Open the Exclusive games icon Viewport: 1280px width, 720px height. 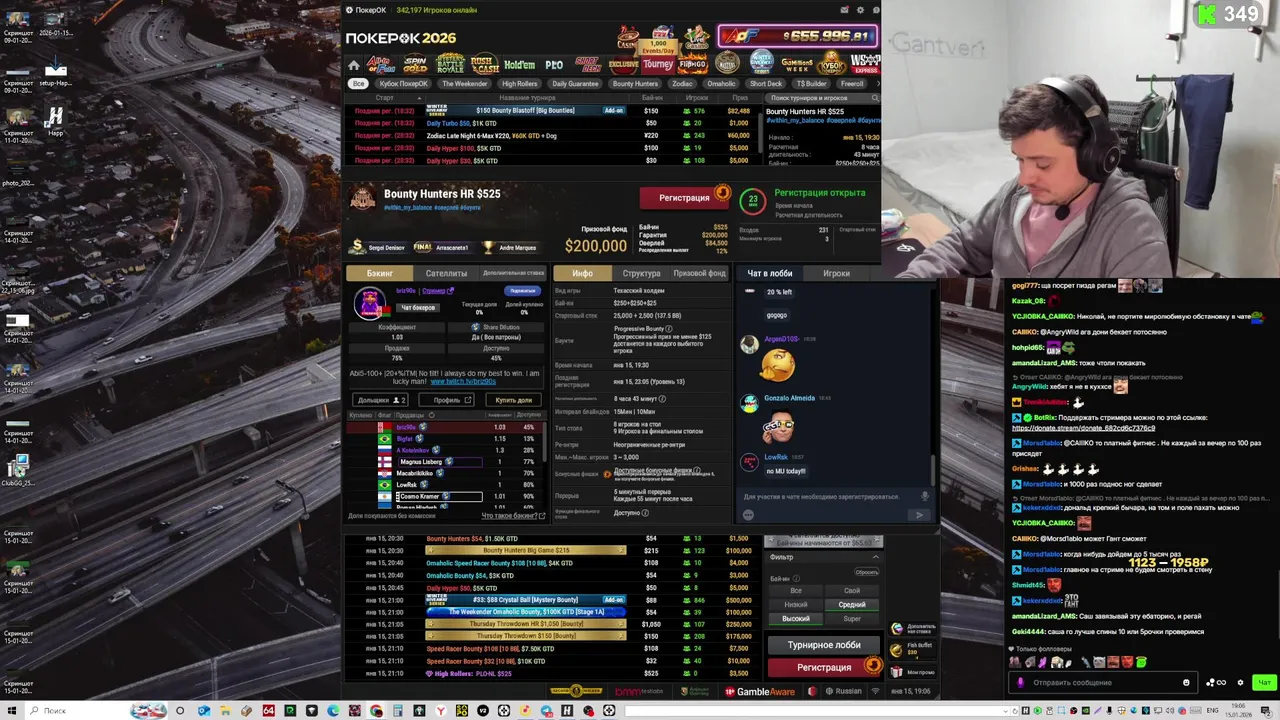click(x=623, y=65)
